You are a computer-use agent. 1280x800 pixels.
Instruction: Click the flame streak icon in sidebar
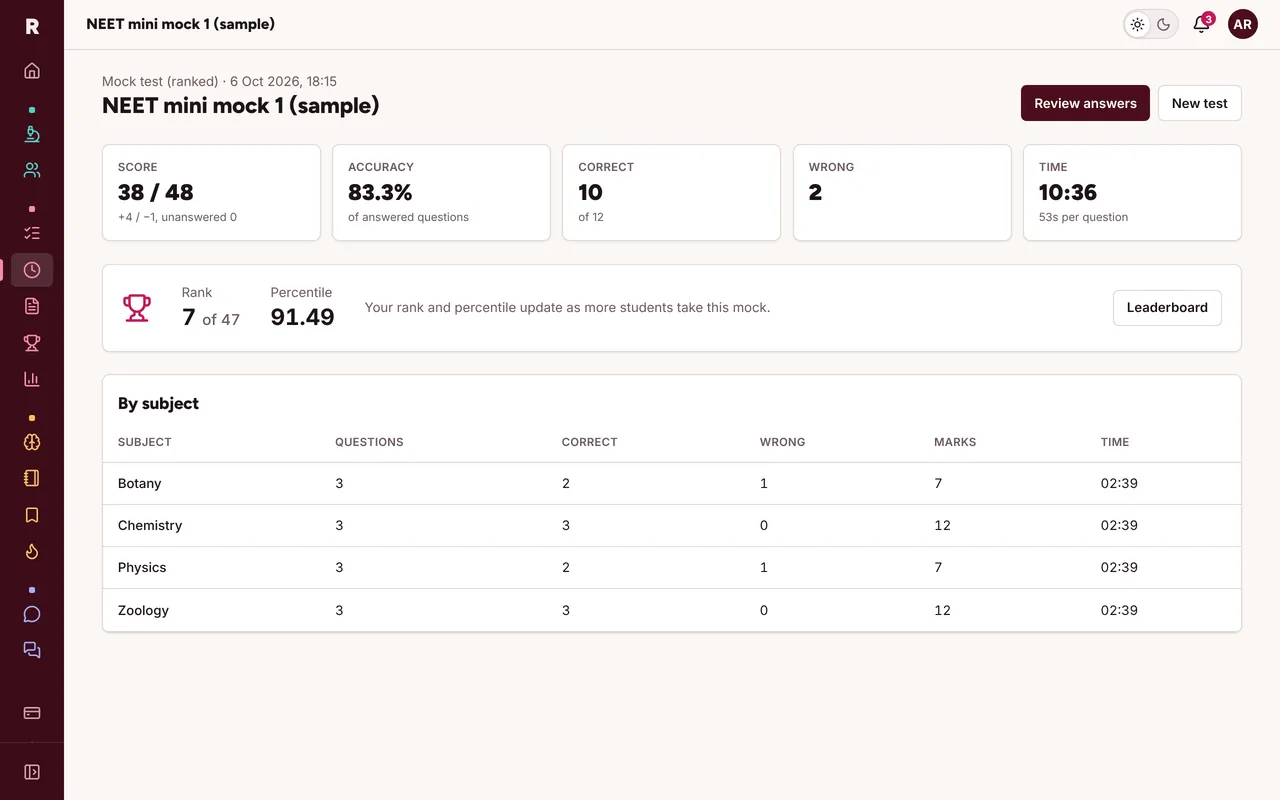coord(32,551)
